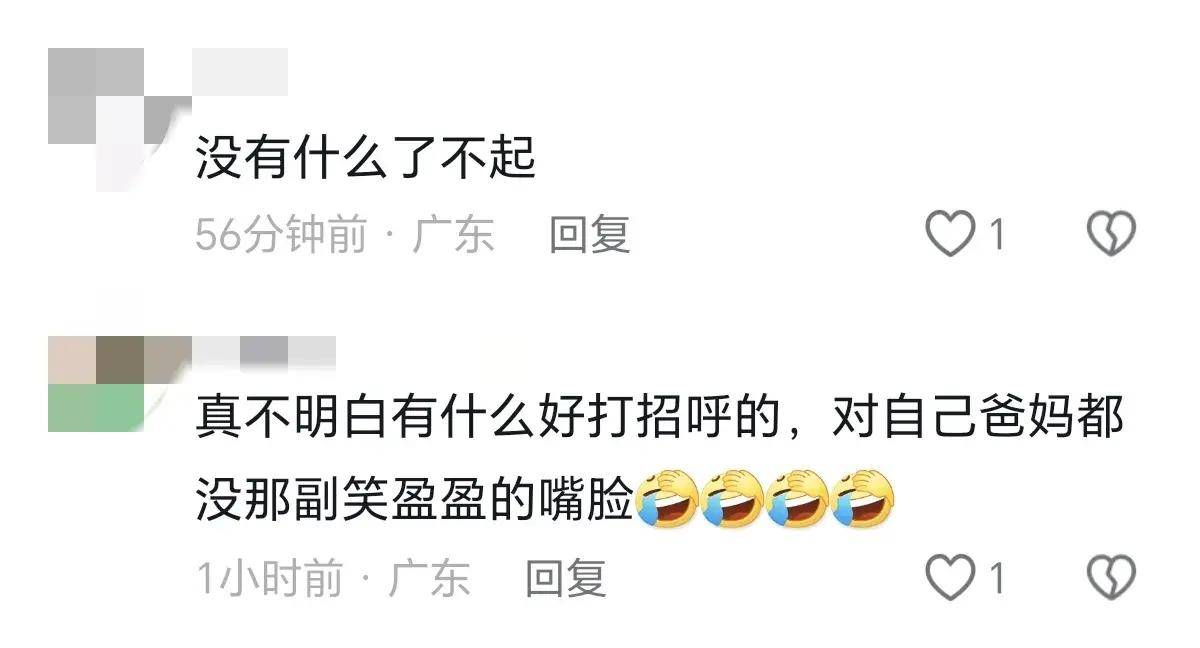Like the "没有什么了不起" comment with the heart

tap(949, 235)
